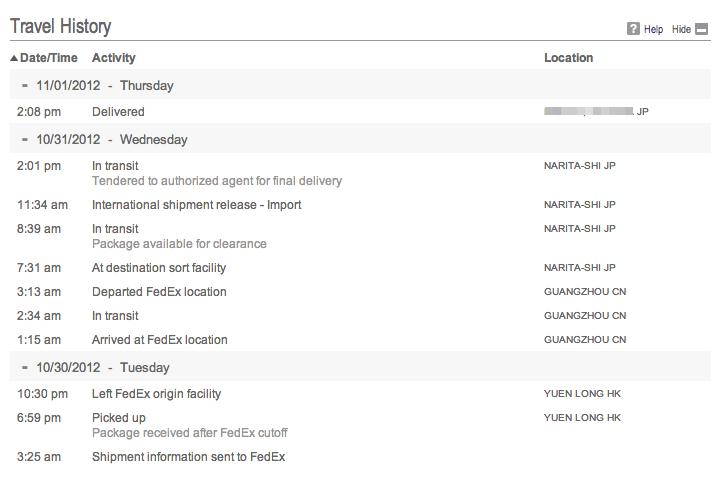Collapse the 10/31/2012 Wednesday section
Viewport: 714px width, 478px height.
tap(24, 140)
